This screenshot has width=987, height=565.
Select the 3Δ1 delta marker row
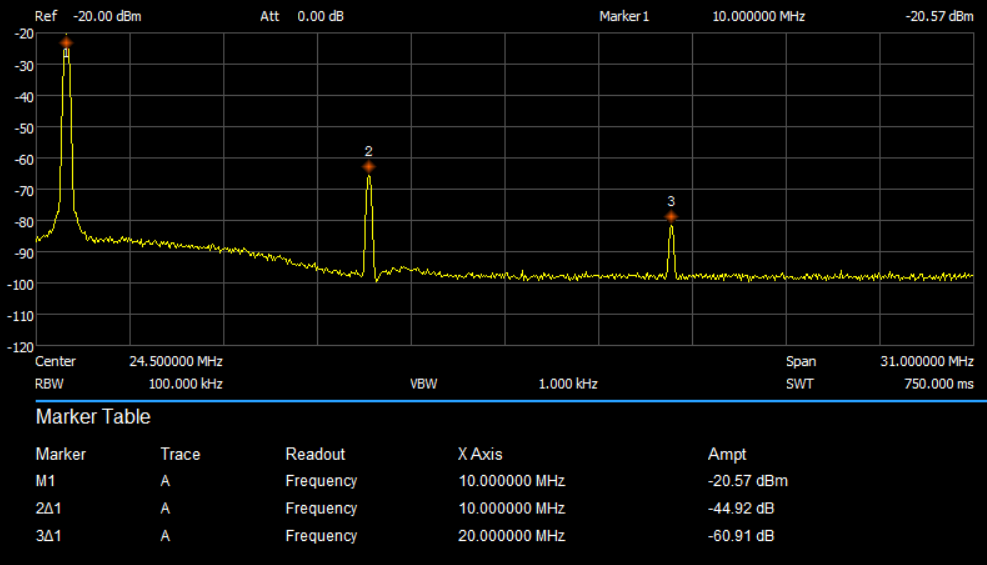49,536
